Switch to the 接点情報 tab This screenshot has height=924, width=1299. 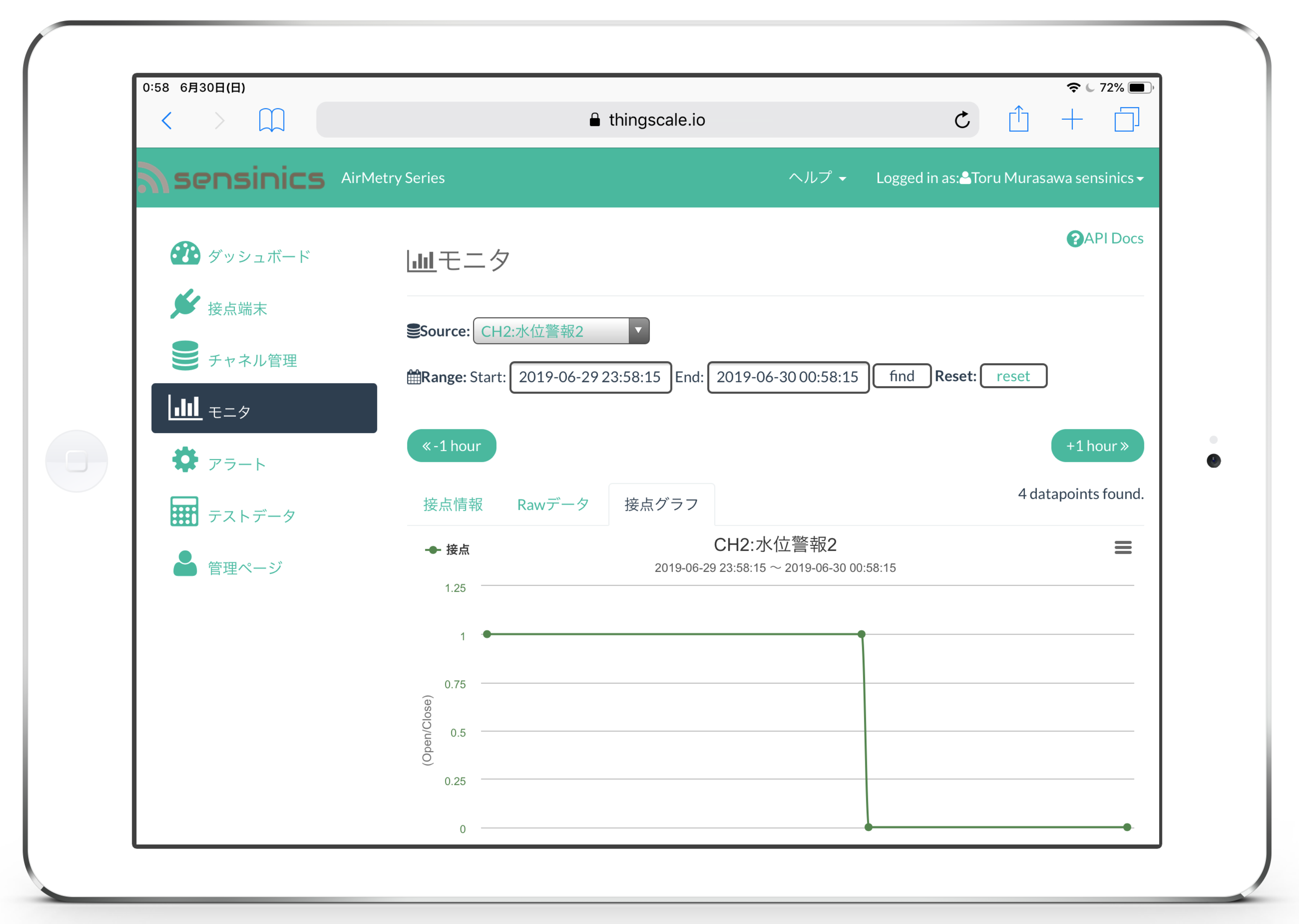[x=453, y=505]
